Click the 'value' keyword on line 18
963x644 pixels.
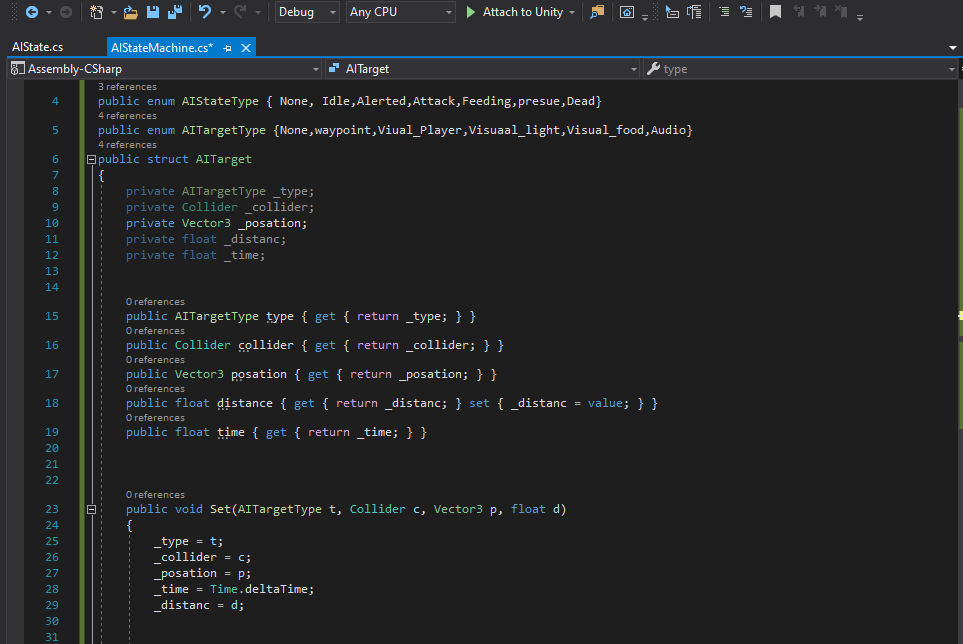(605, 403)
